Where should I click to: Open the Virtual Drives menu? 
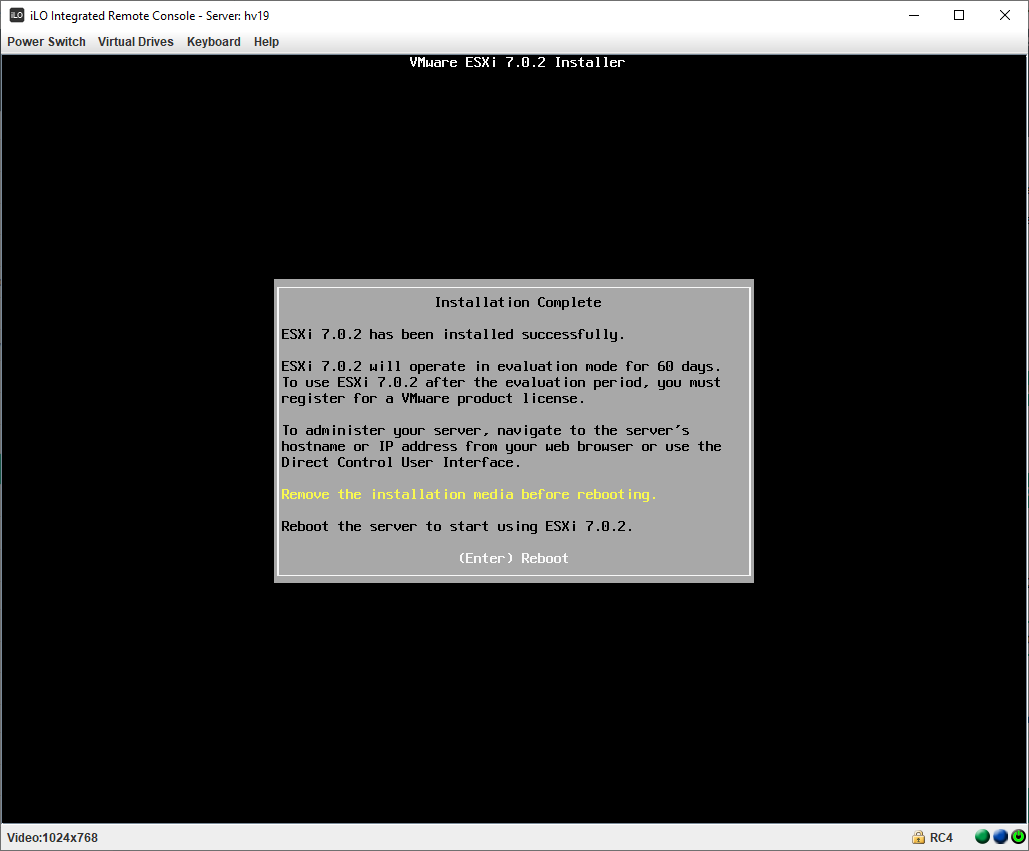[136, 41]
